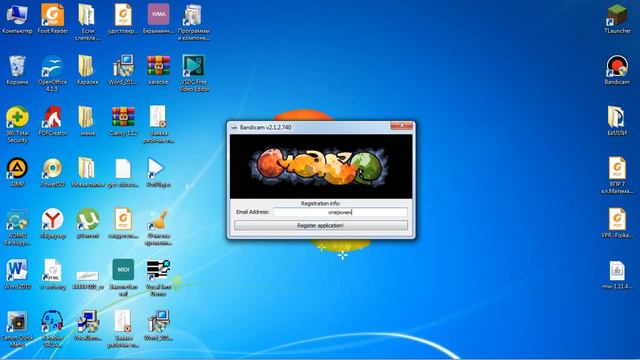This screenshot has width=640, height=360.
Task: Open the uTorrent shortcut icon
Action: (x=87, y=223)
